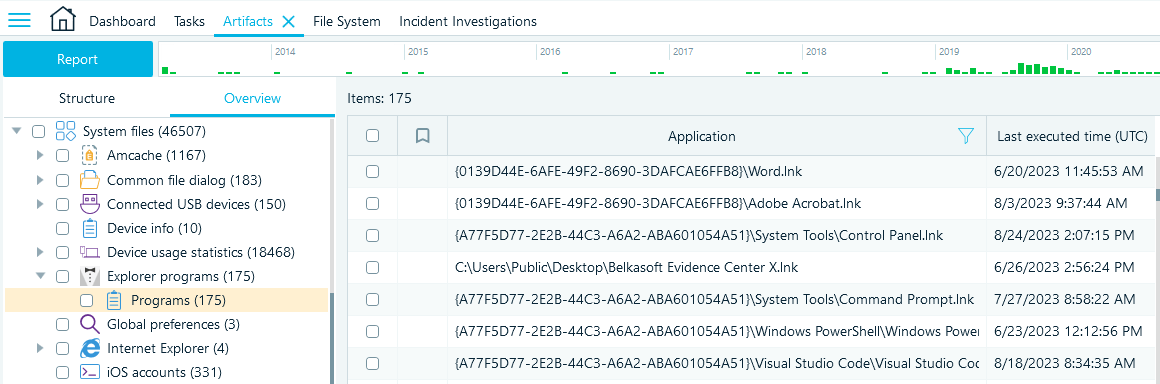Tick the checkbox for Command Prompt.lnk row
Image resolution: width=1160 pixels, height=384 pixels.
point(372,300)
